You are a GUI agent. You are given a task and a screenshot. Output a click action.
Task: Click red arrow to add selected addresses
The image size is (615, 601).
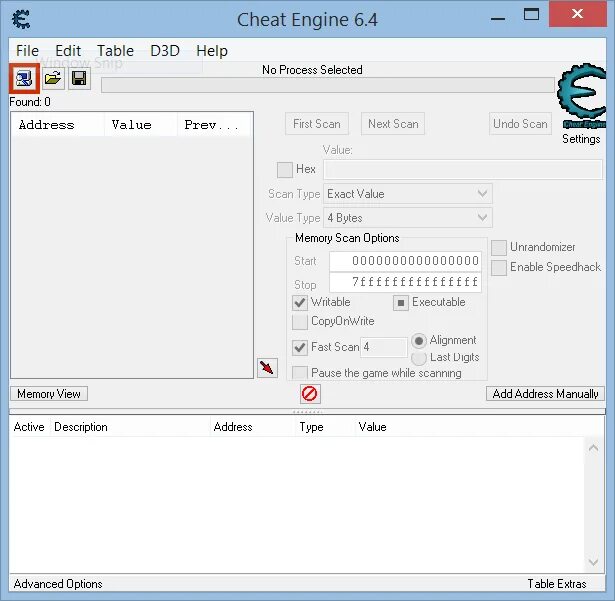click(x=267, y=368)
